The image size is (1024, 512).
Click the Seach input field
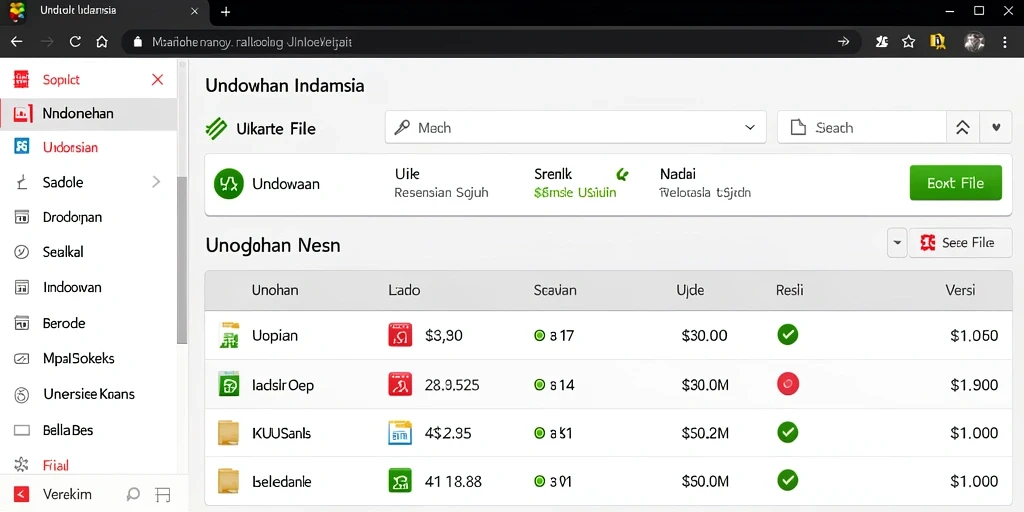click(x=861, y=127)
